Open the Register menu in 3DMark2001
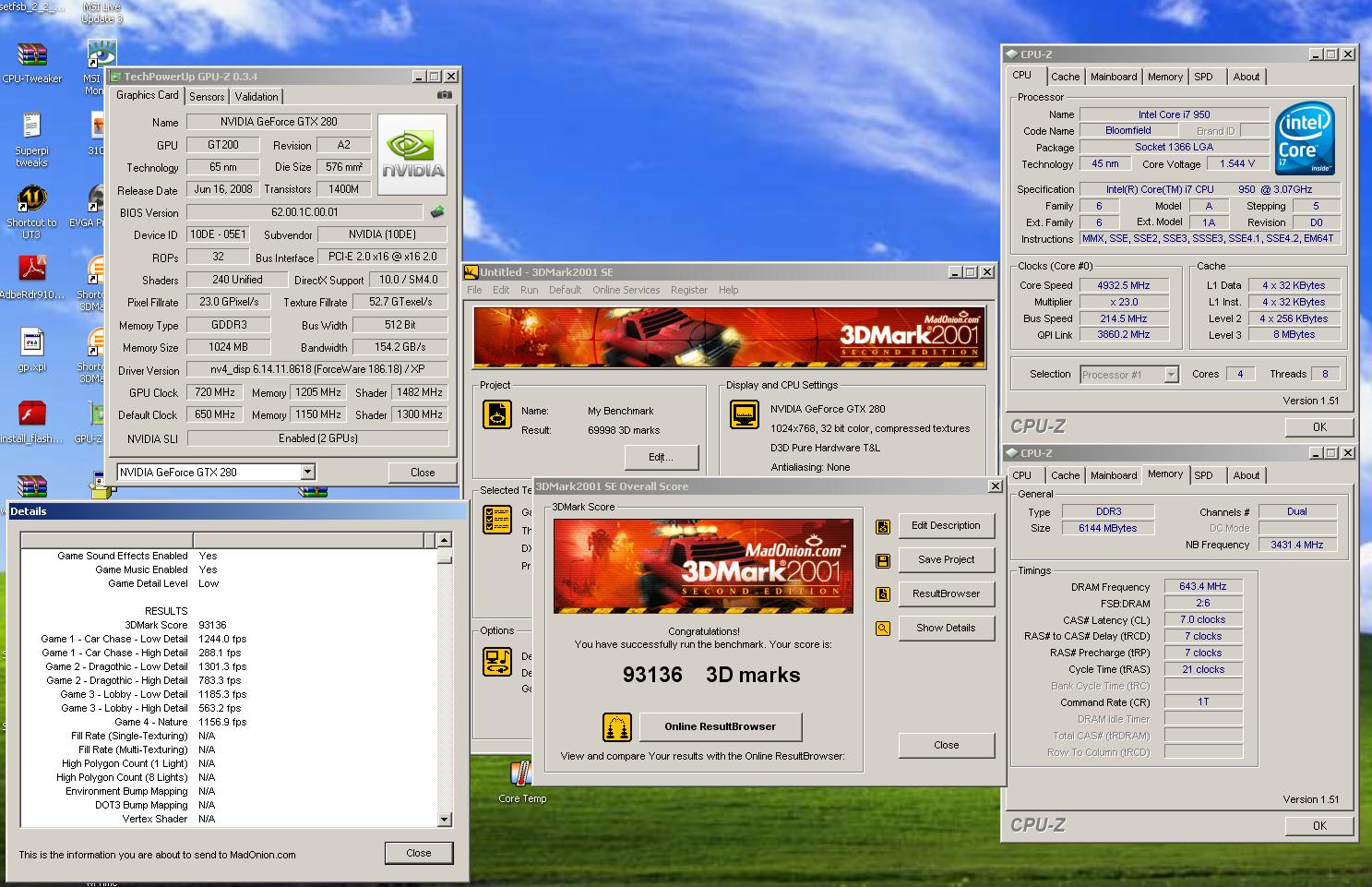This screenshot has height=887, width=1372. (x=689, y=290)
